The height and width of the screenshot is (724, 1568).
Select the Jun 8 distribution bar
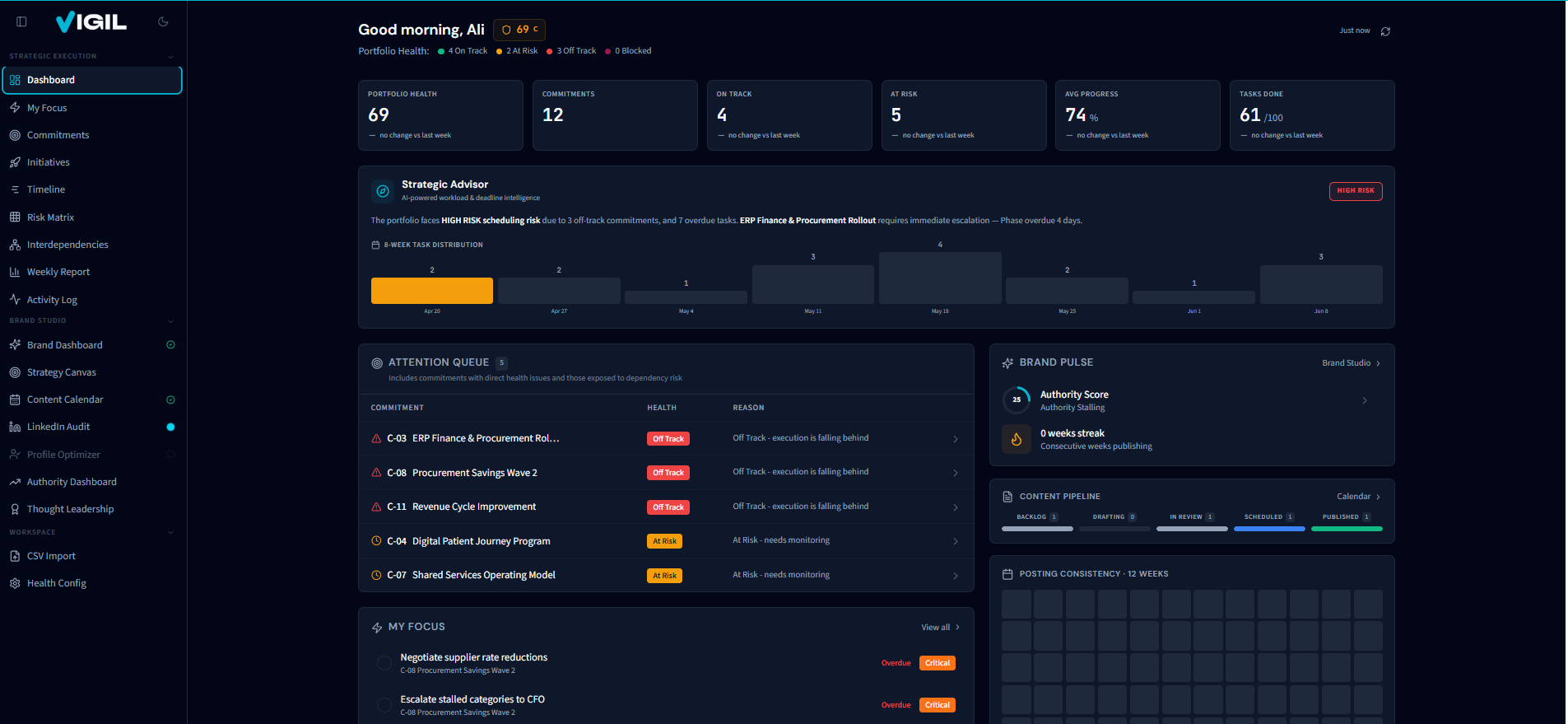[x=1321, y=284]
